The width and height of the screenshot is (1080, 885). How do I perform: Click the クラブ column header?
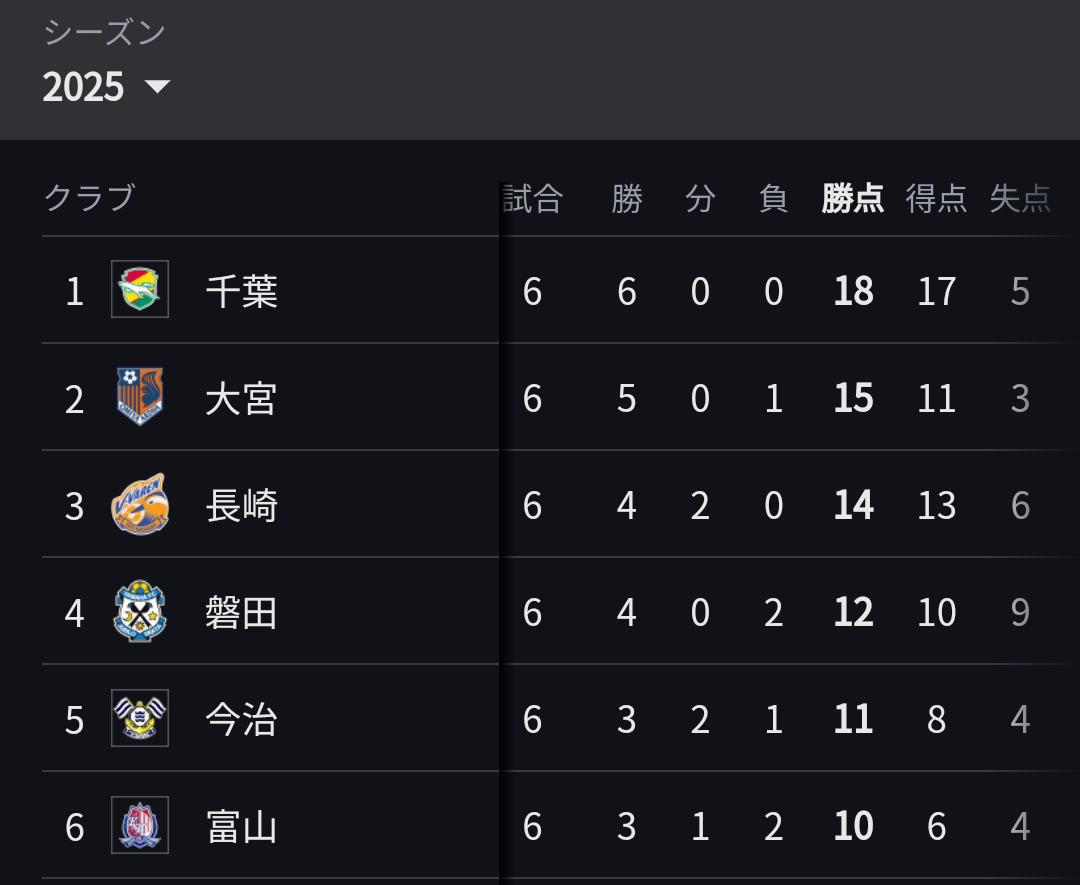pyautogui.click(x=90, y=198)
